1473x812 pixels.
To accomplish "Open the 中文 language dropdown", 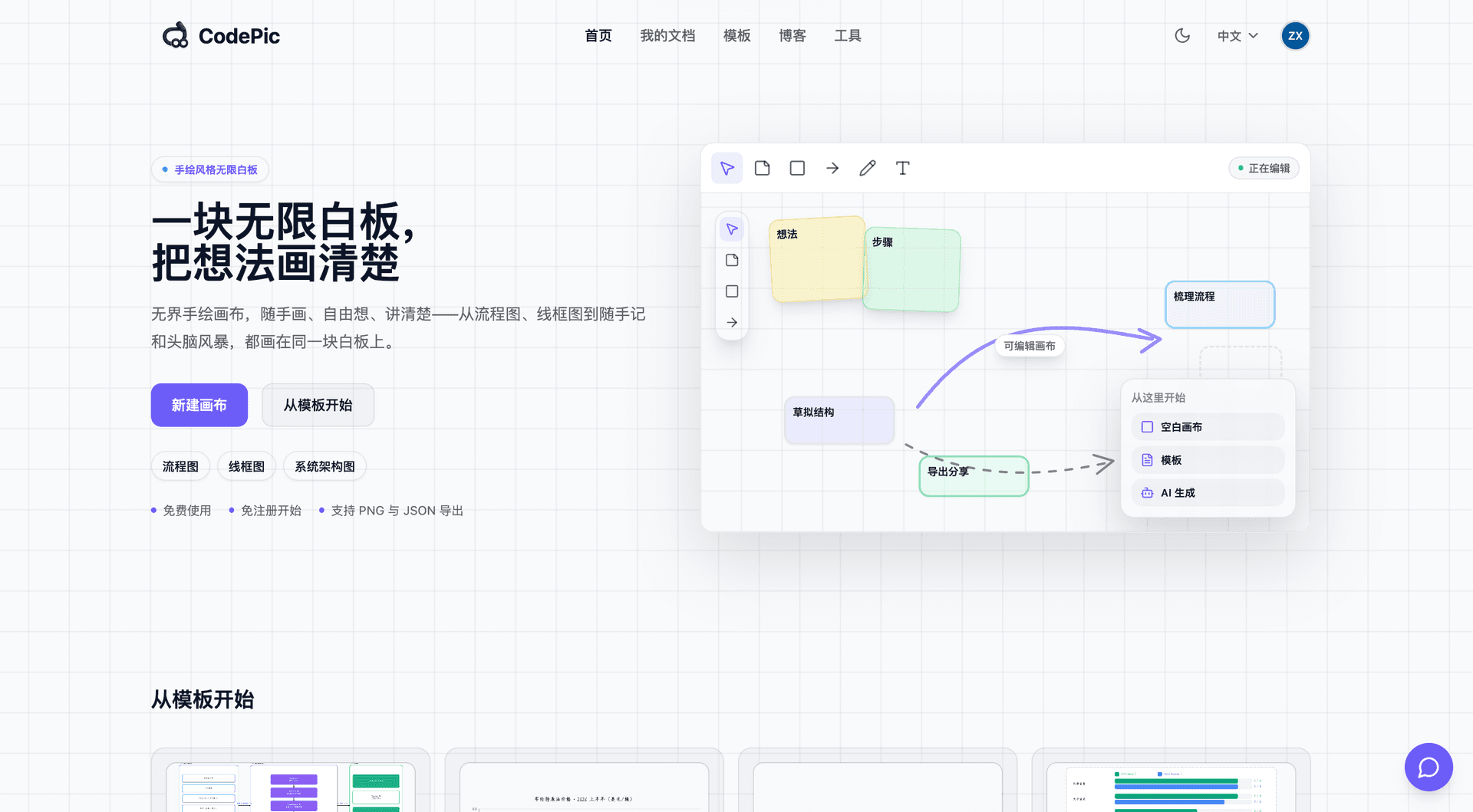I will [x=1237, y=36].
